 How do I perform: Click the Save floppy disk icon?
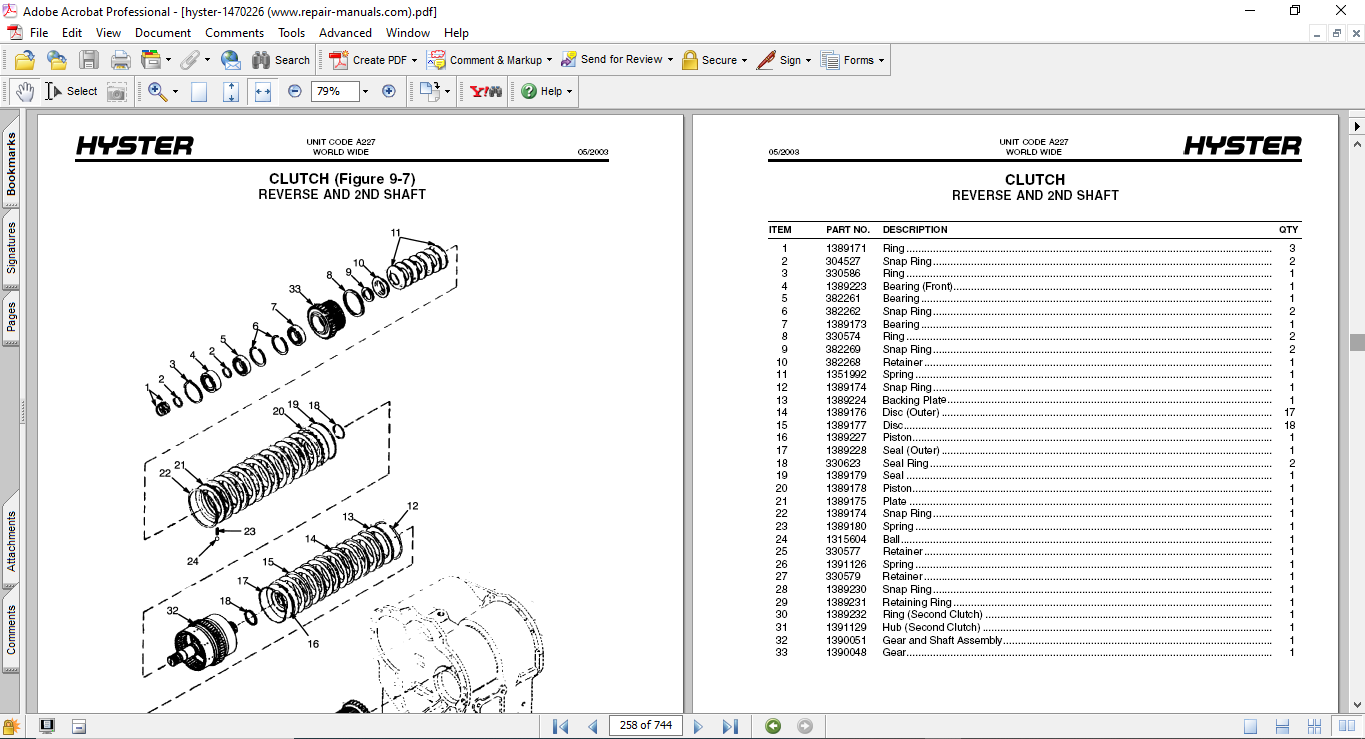tap(89, 60)
